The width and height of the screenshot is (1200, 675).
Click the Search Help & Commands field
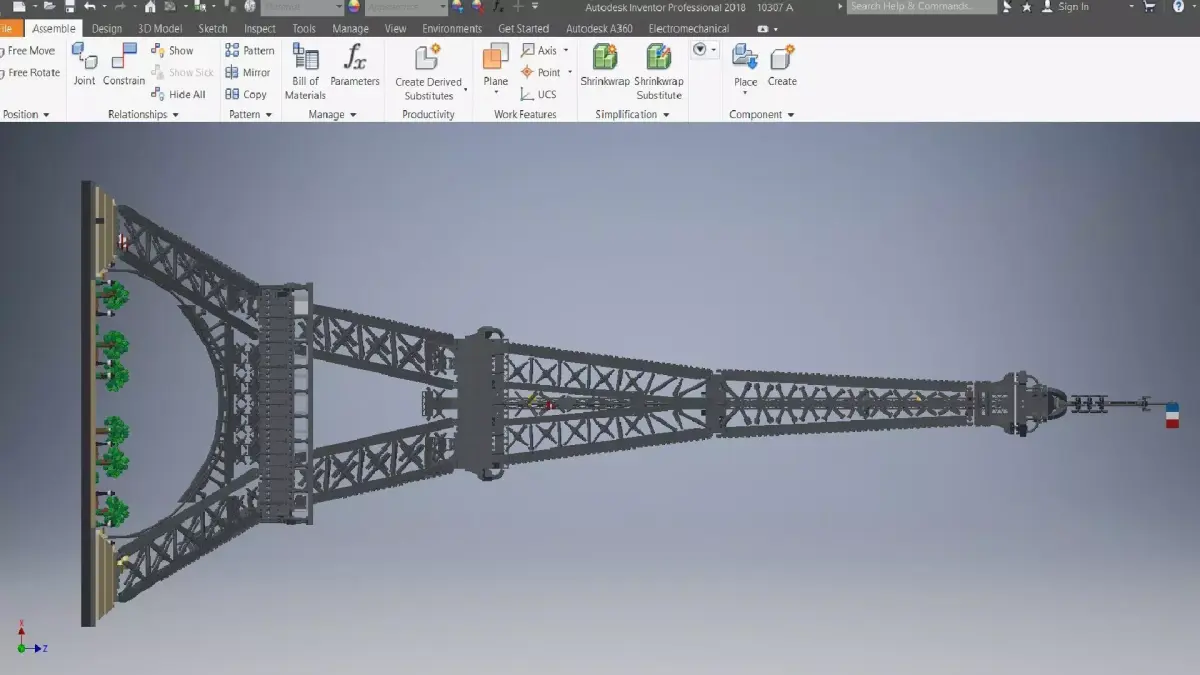921,7
